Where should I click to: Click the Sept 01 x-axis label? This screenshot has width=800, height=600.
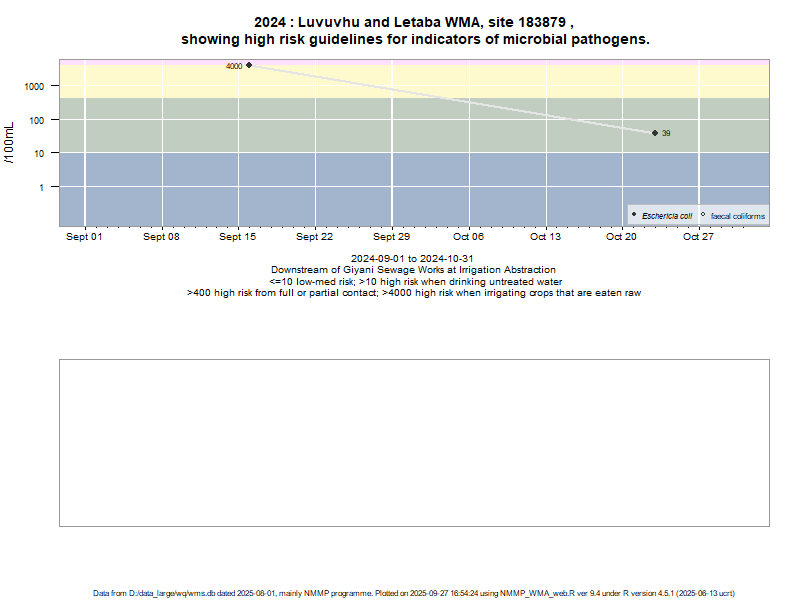(x=84, y=237)
